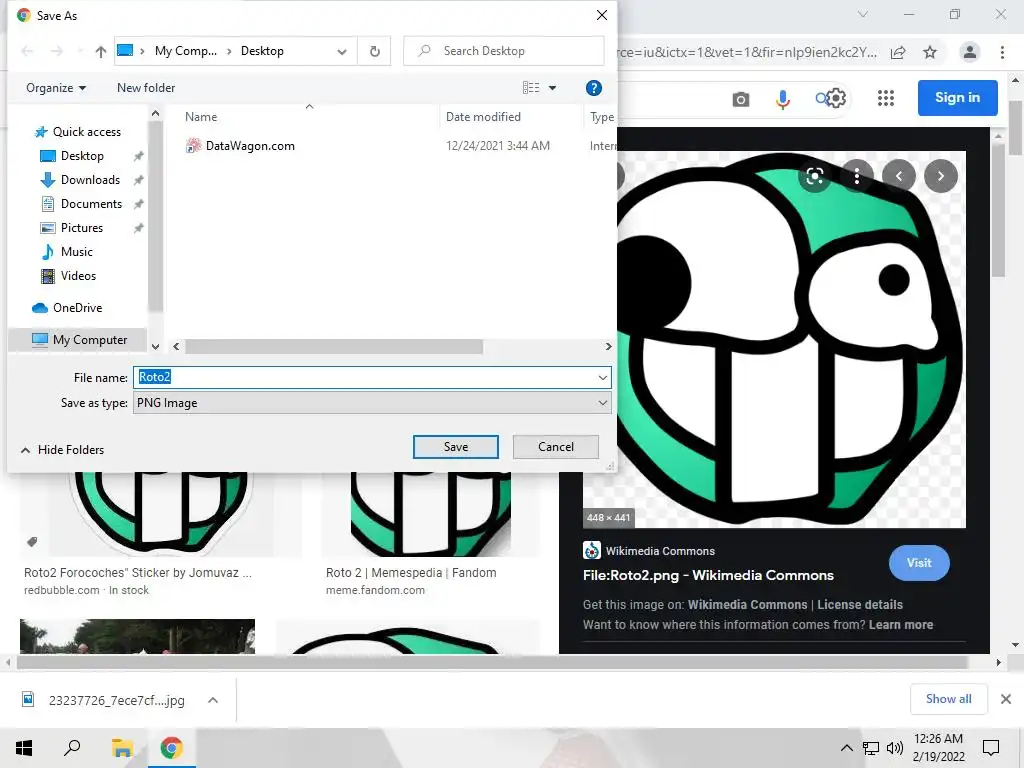
Task: Open the Save as type dropdown
Action: pos(372,403)
